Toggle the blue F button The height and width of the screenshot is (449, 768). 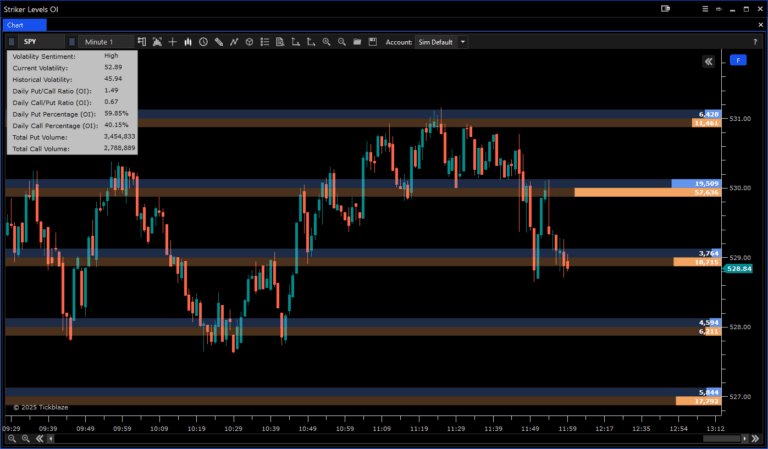click(x=738, y=61)
